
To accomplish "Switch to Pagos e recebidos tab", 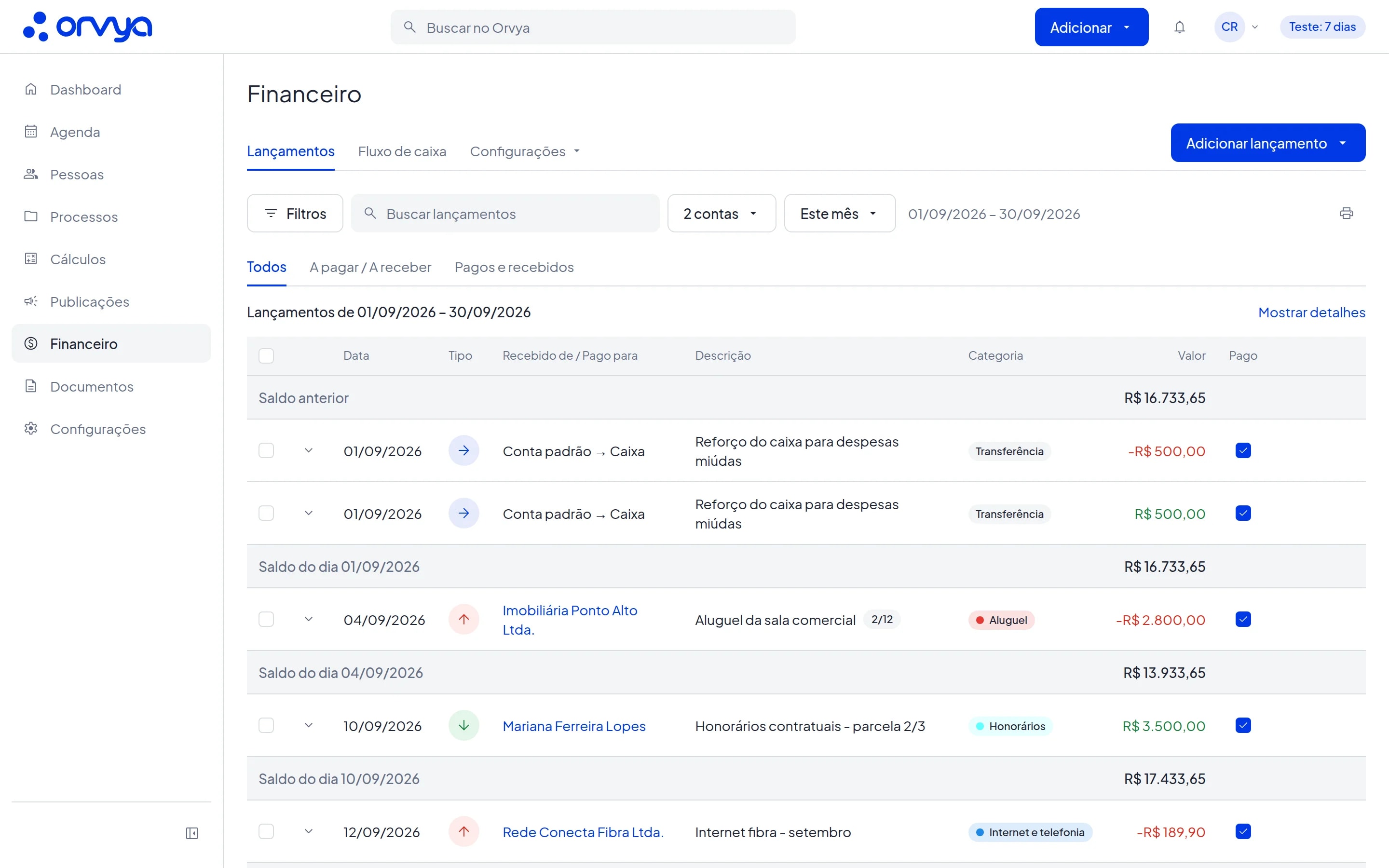I will (514, 267).
